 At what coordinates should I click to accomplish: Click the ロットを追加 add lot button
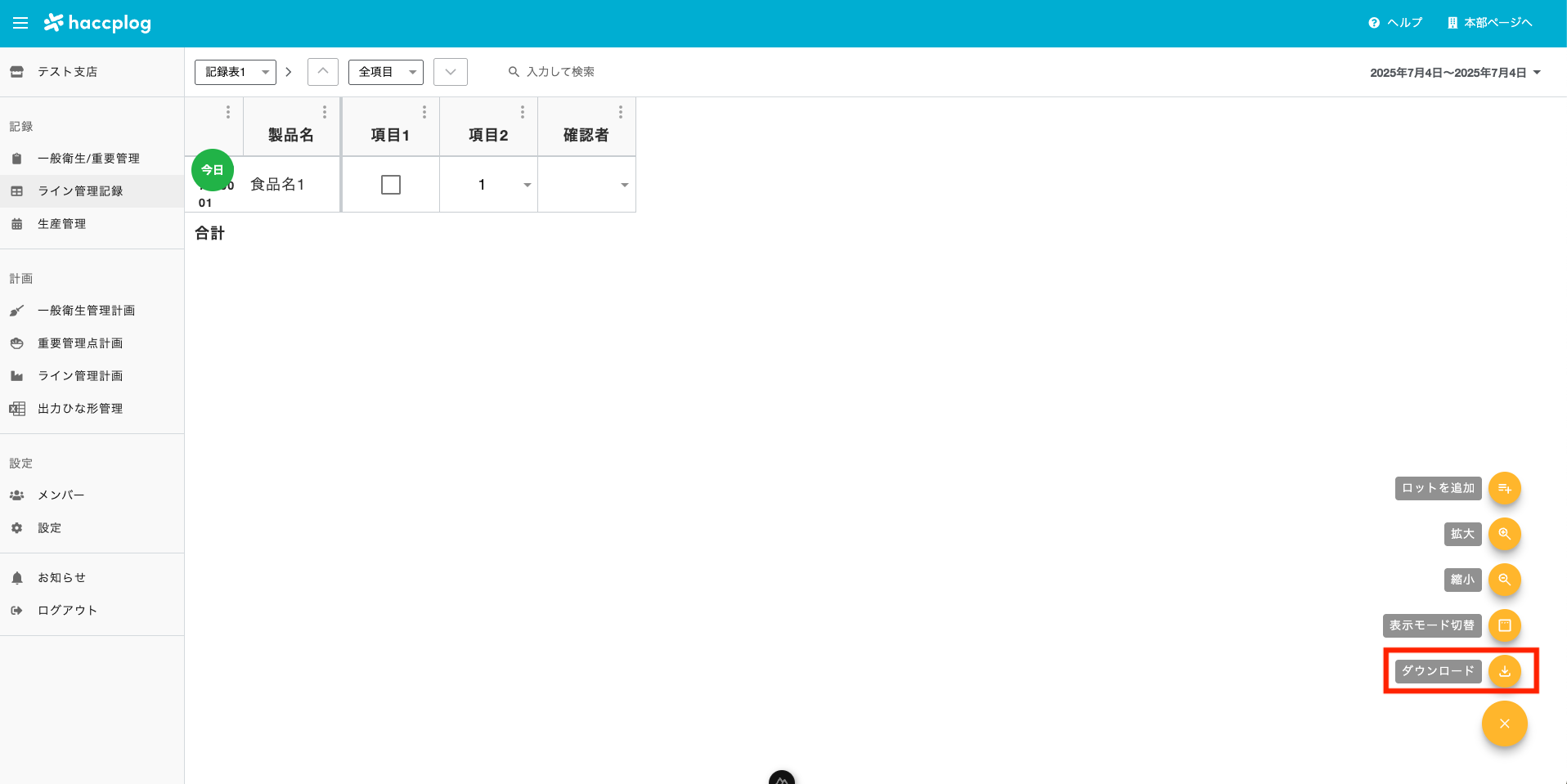tap(1504, 488)
